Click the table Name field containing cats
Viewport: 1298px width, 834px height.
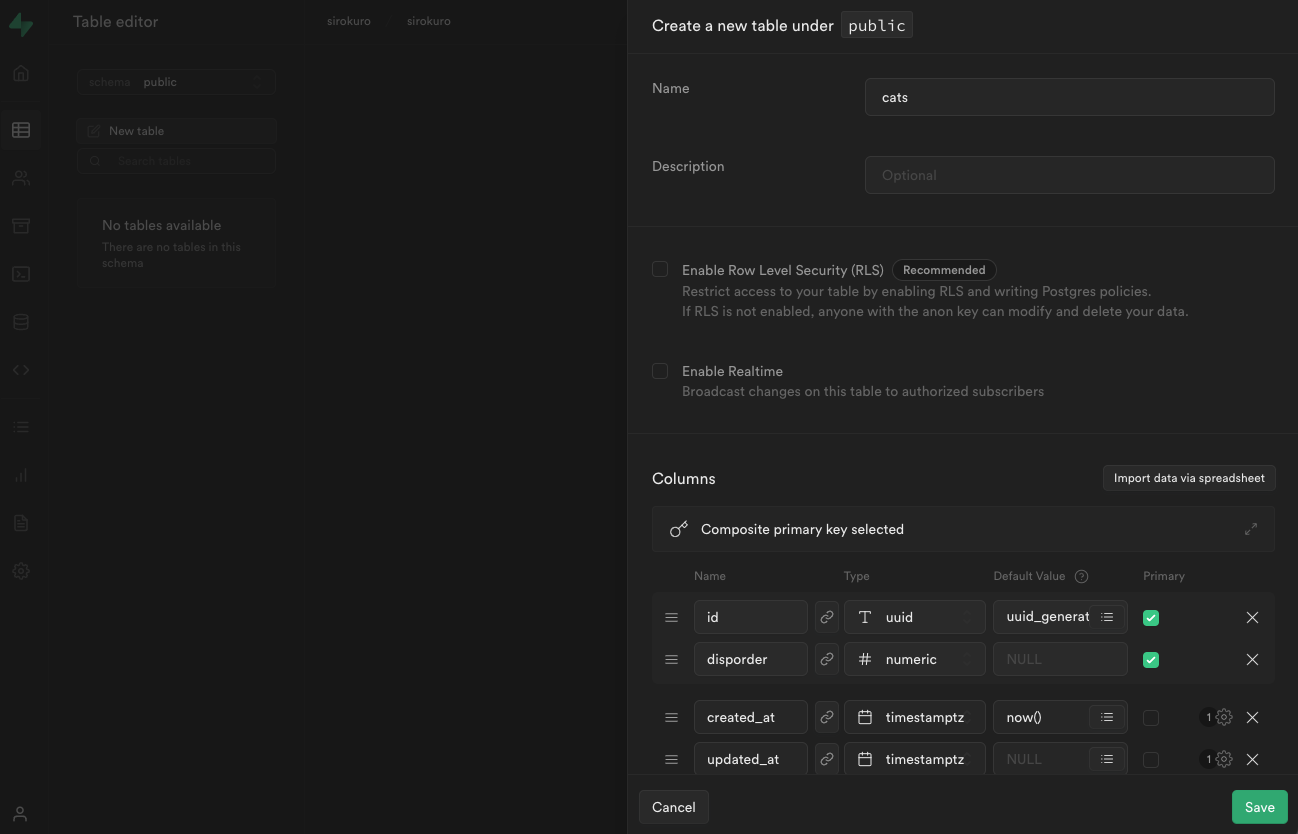[x=1070, y=97]
